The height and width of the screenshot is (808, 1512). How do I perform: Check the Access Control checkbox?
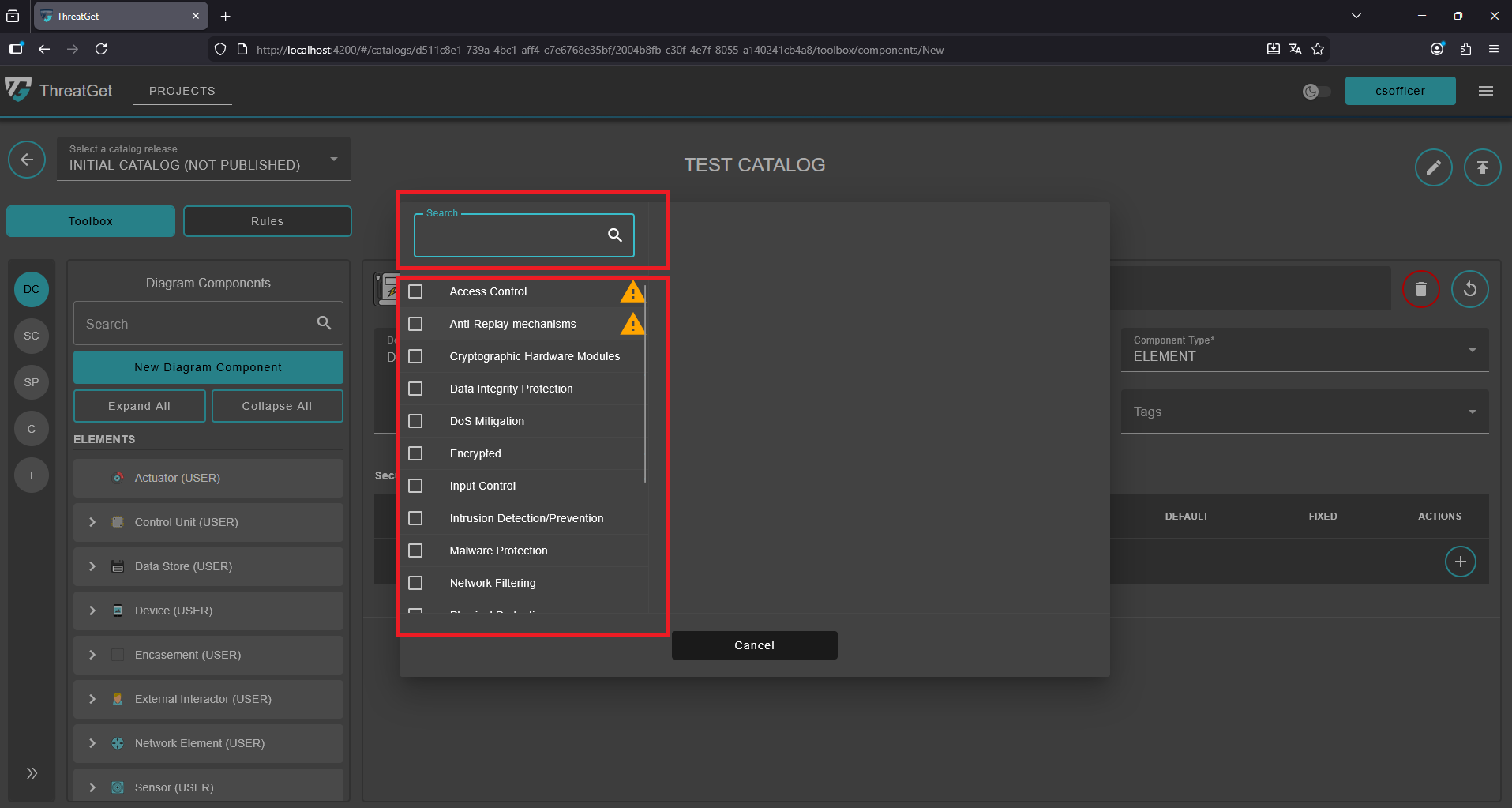(416, 291)
